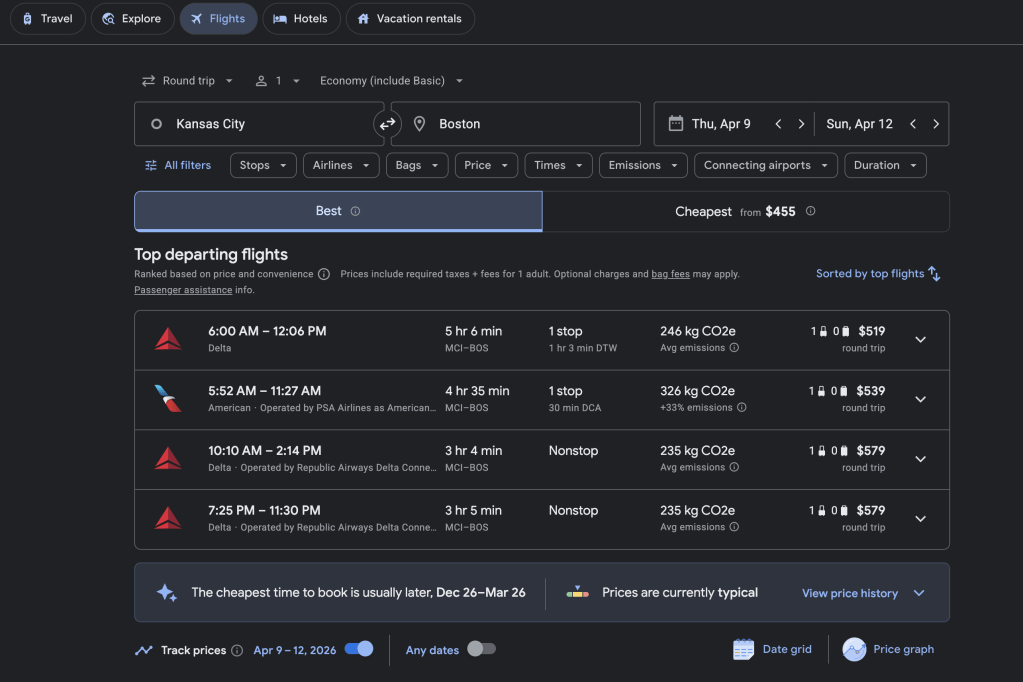Click the swap origin and destination icon

[387, 124]
